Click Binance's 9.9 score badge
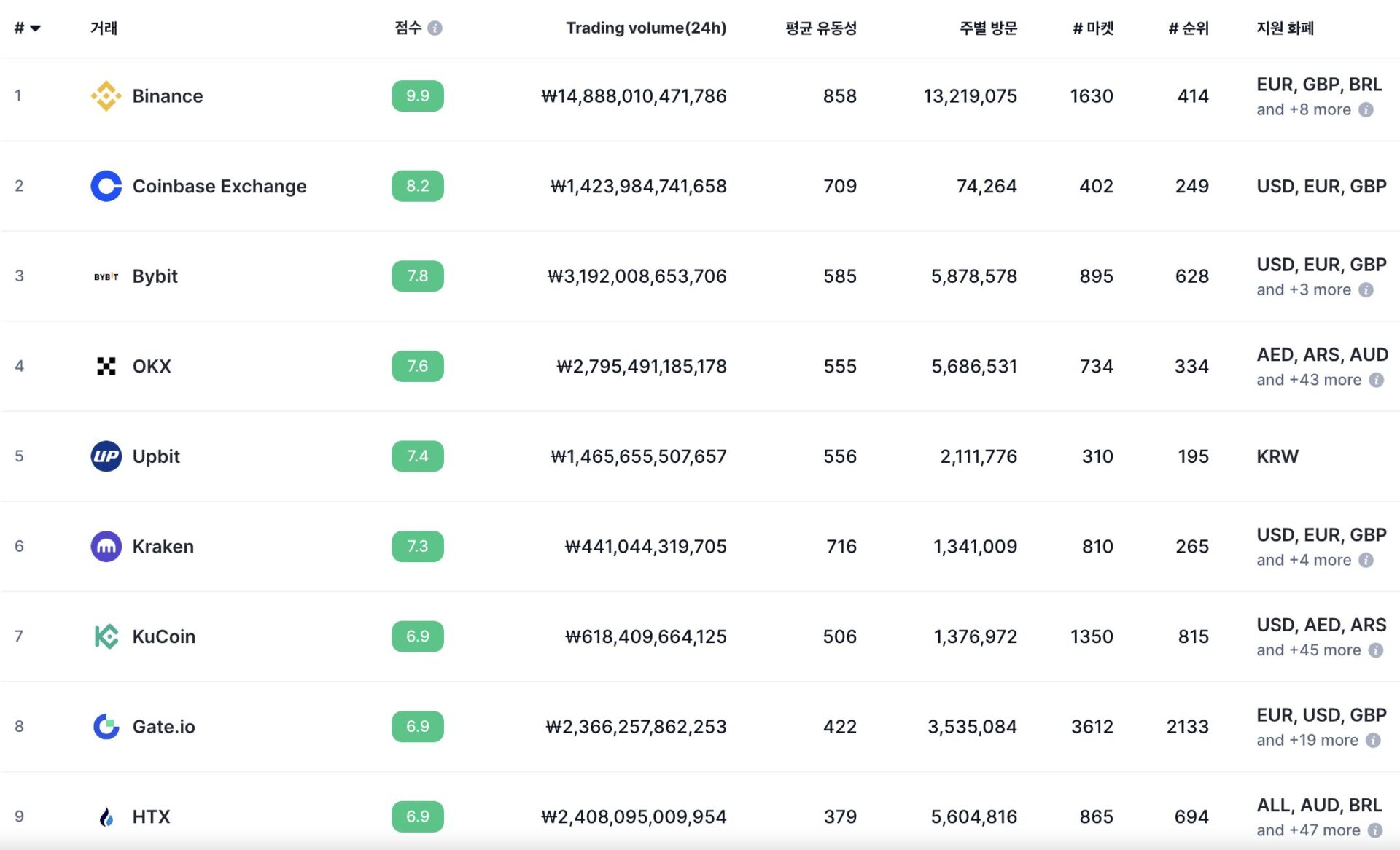 coord(418,95)
